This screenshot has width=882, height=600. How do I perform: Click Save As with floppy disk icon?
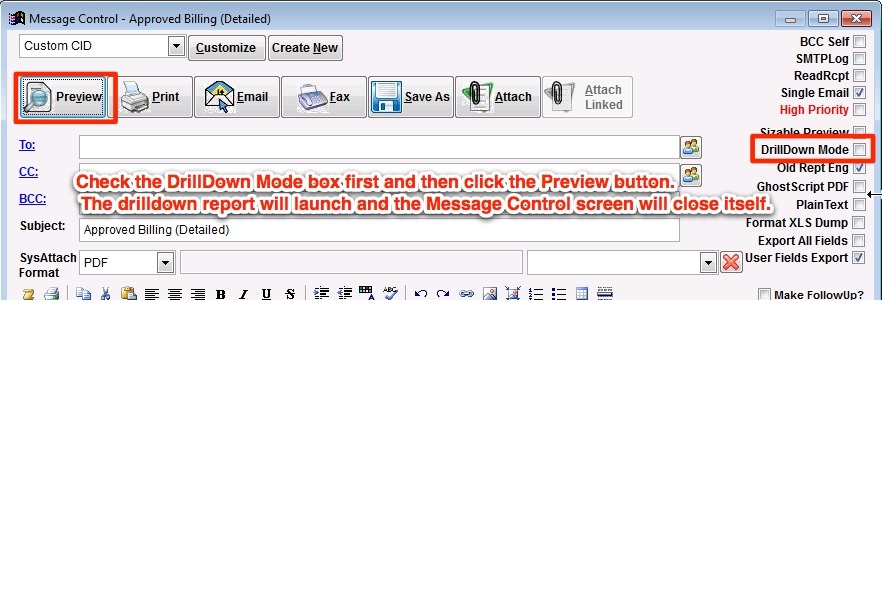coord(411,97)
